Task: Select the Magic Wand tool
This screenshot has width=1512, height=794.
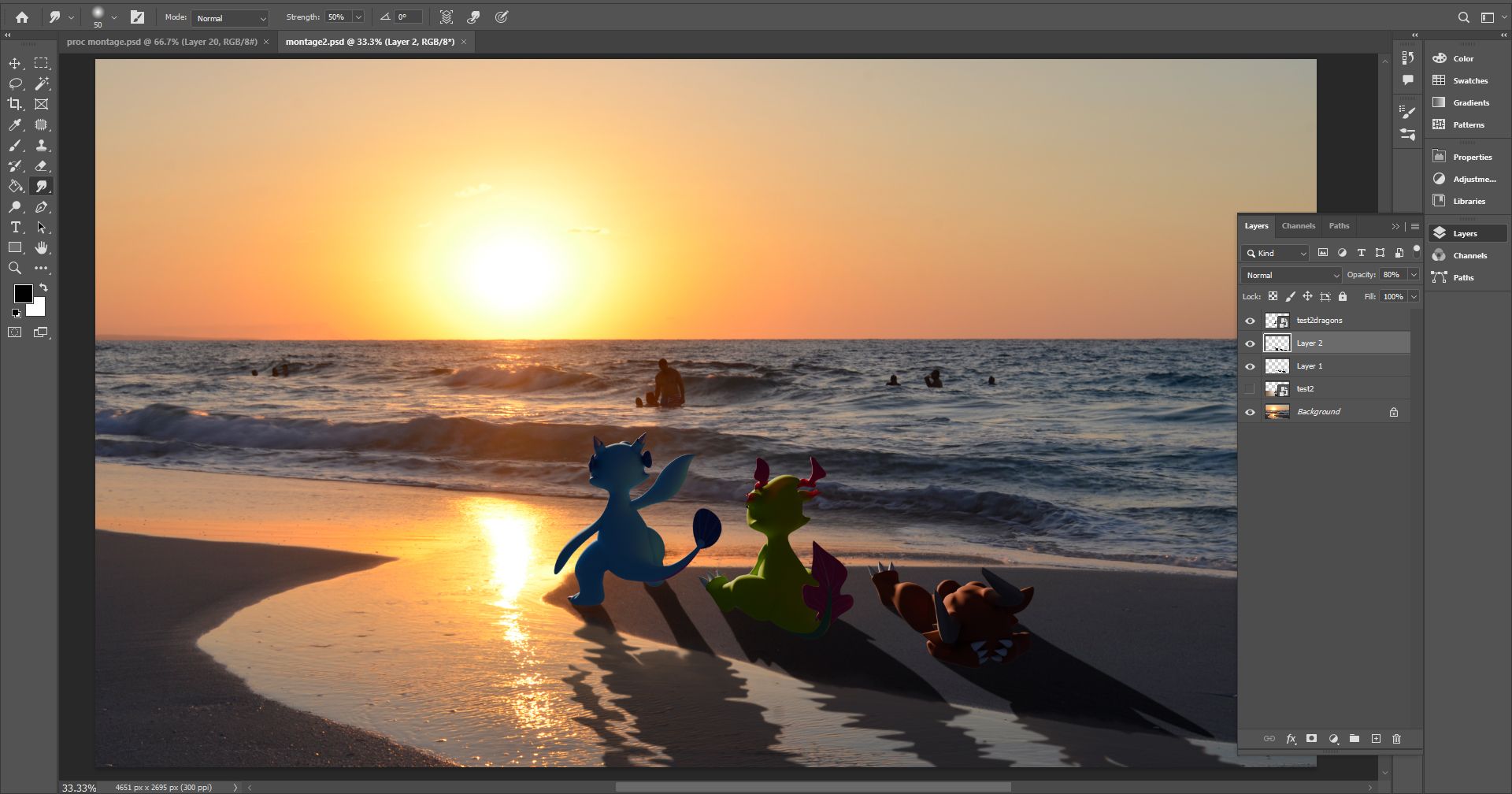Action: (41, 83)
